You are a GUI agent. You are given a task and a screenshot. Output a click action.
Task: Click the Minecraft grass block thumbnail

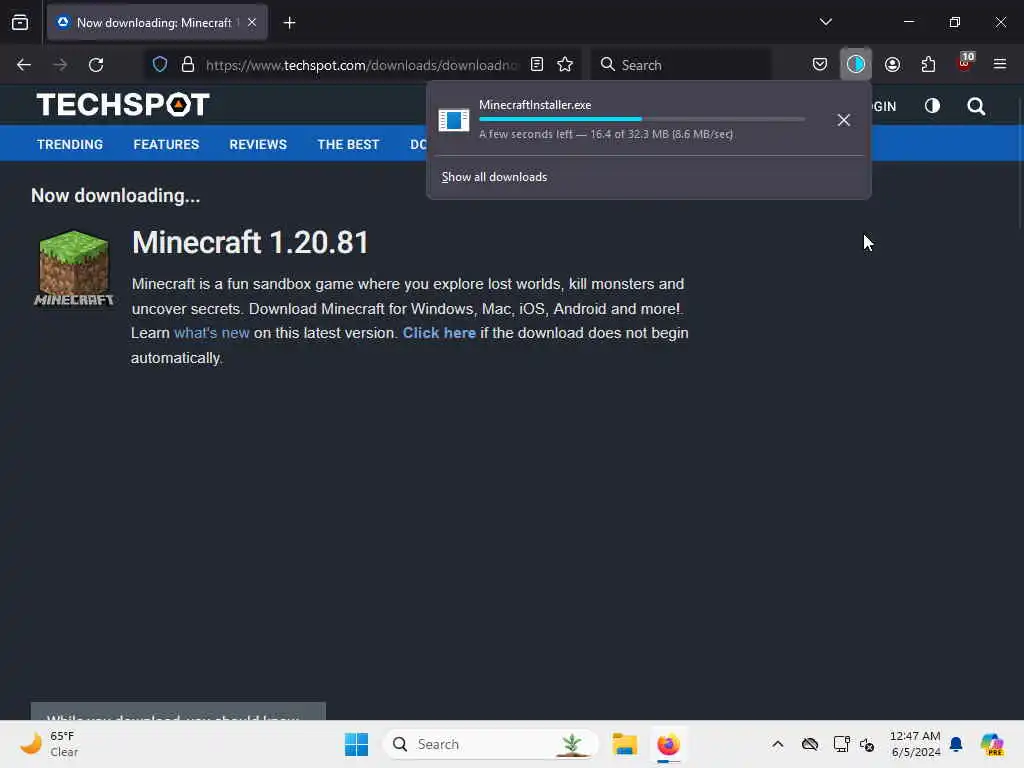[74, 268]
